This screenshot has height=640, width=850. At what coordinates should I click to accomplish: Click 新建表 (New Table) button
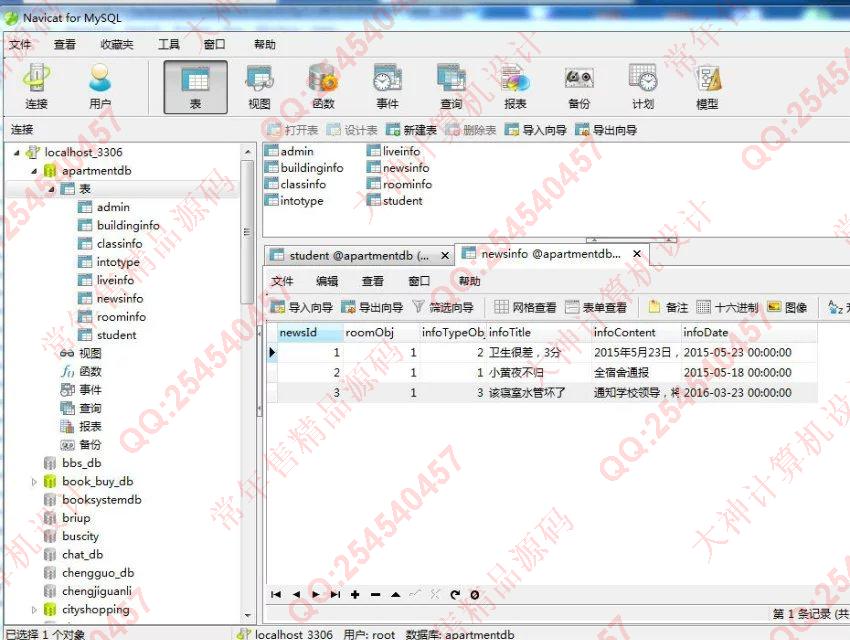pos(411,130)
